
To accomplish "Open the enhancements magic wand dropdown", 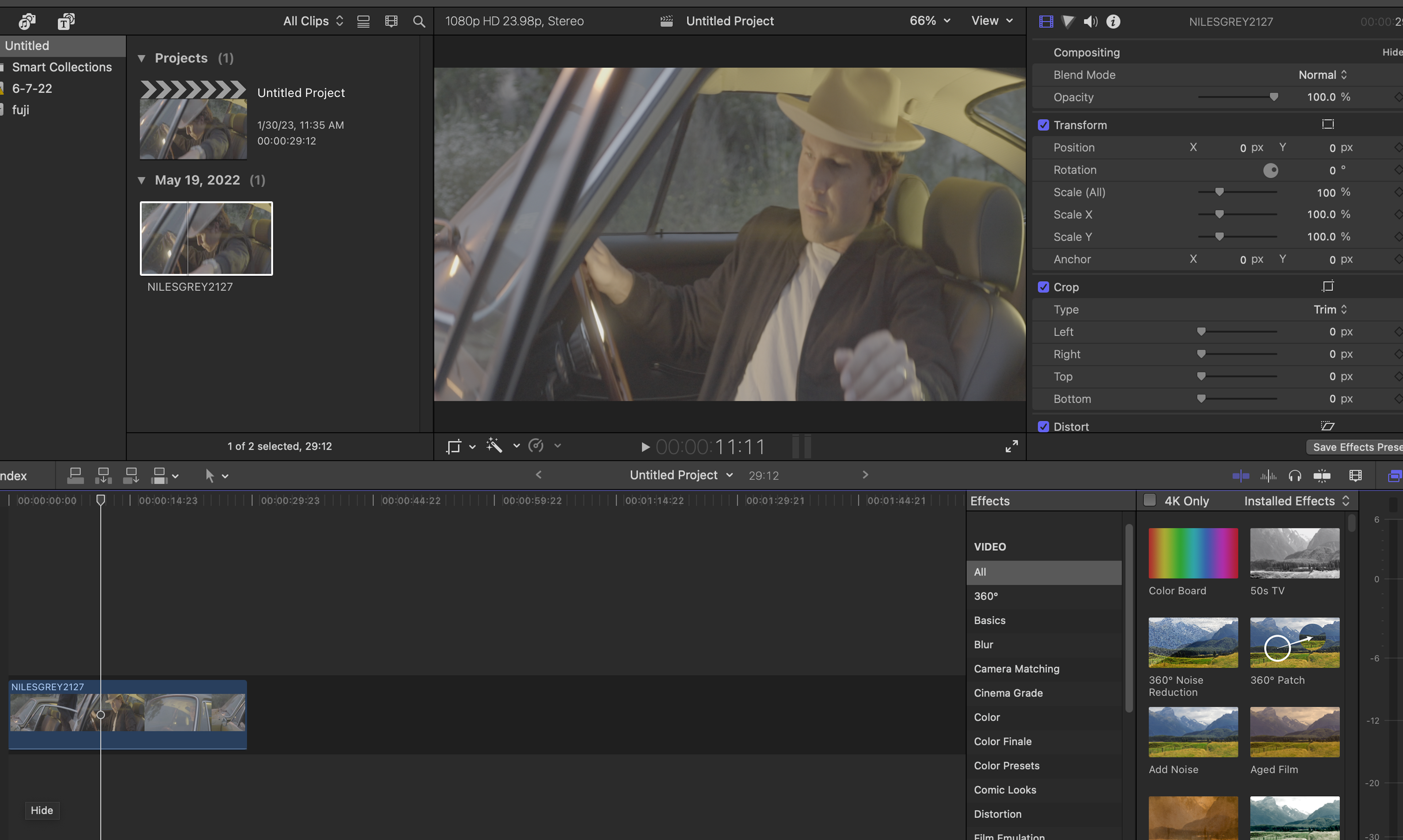I will (x=516, y=446).
